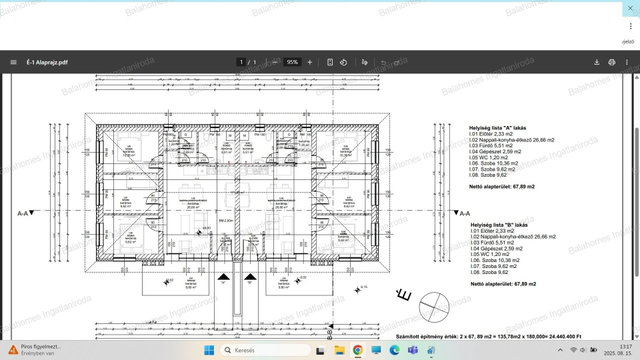Open Microsoft Teams from the taskbar
The height and width of the screenshot is (360, 640).
413,350
